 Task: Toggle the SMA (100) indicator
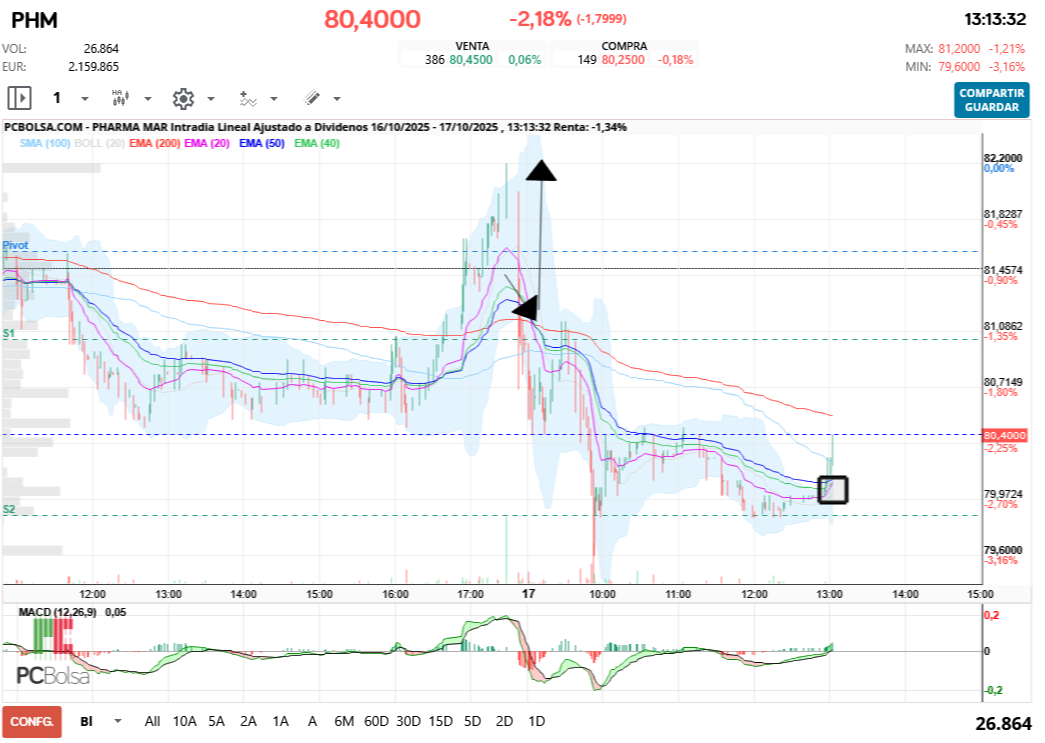coord(45,143)
